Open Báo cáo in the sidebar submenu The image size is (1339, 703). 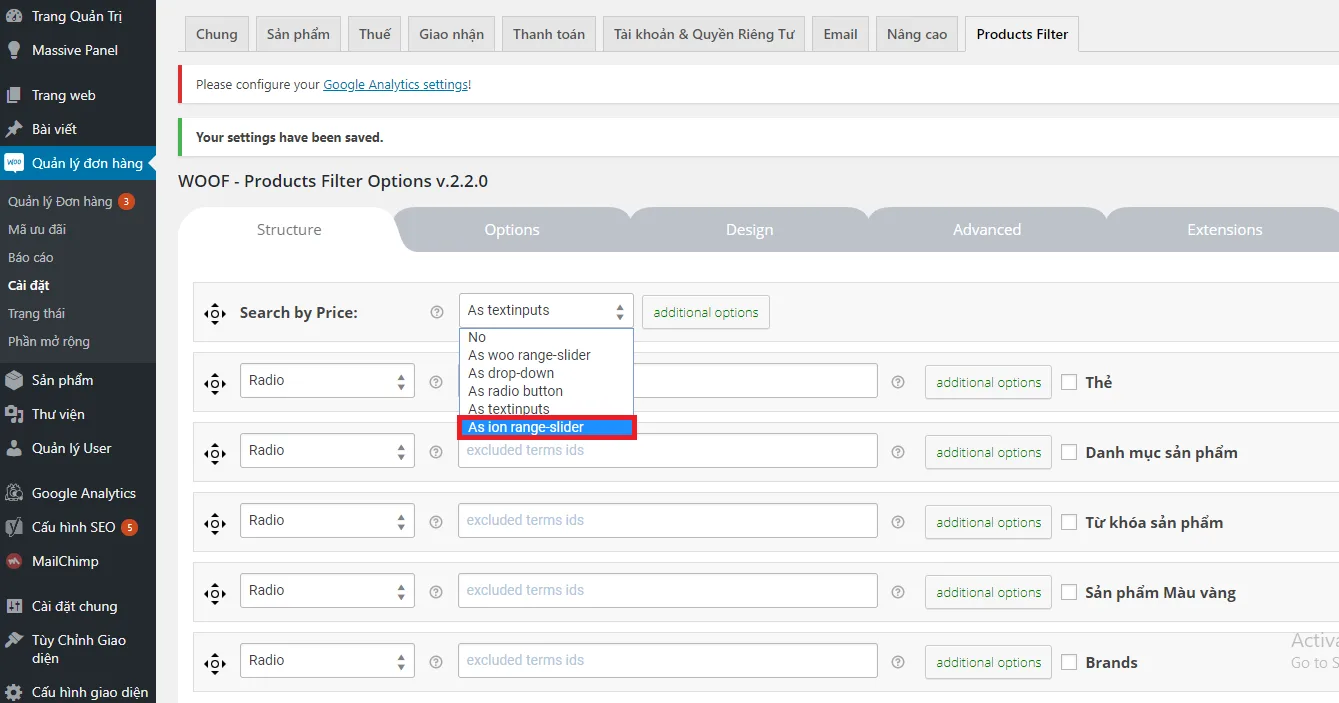pos(31,257)
